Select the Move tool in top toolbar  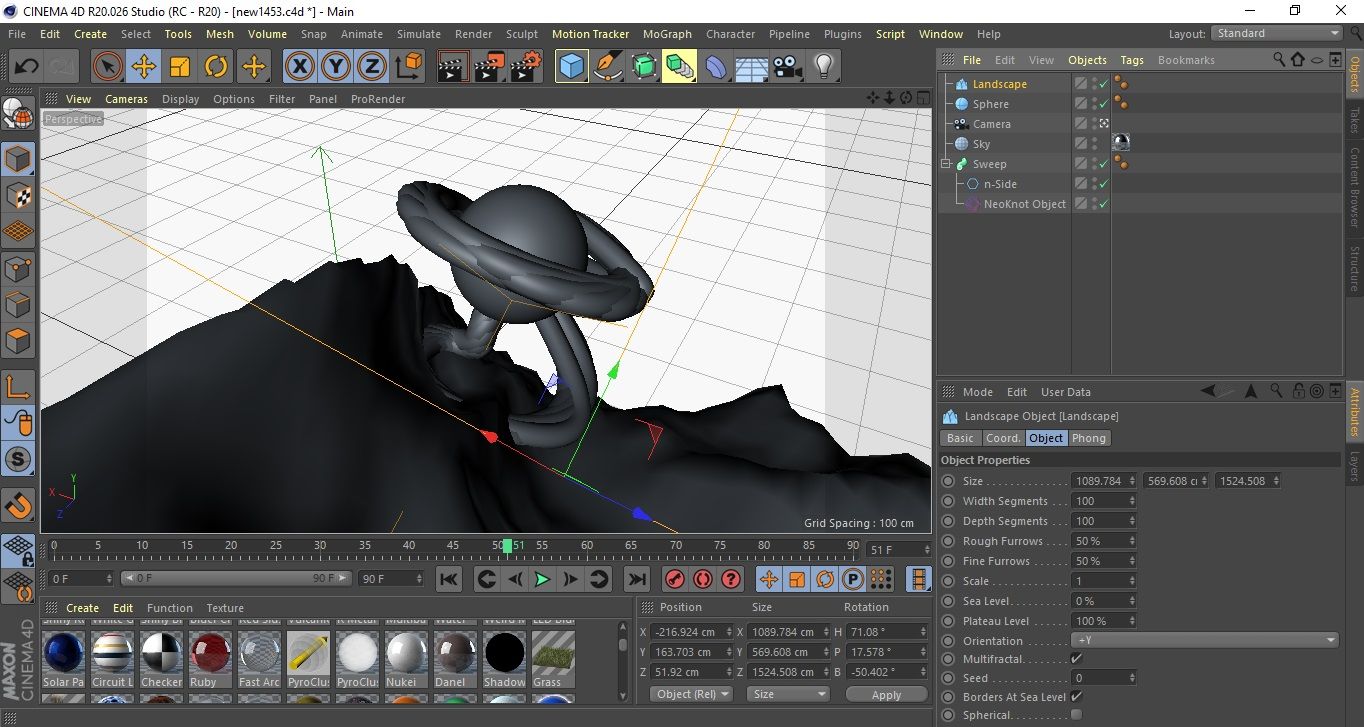coord(144,67)
